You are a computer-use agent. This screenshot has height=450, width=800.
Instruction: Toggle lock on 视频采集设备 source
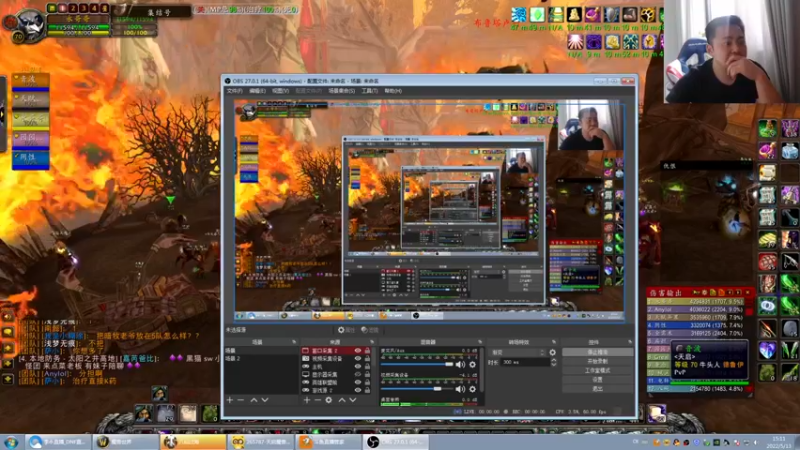(367, 359)
